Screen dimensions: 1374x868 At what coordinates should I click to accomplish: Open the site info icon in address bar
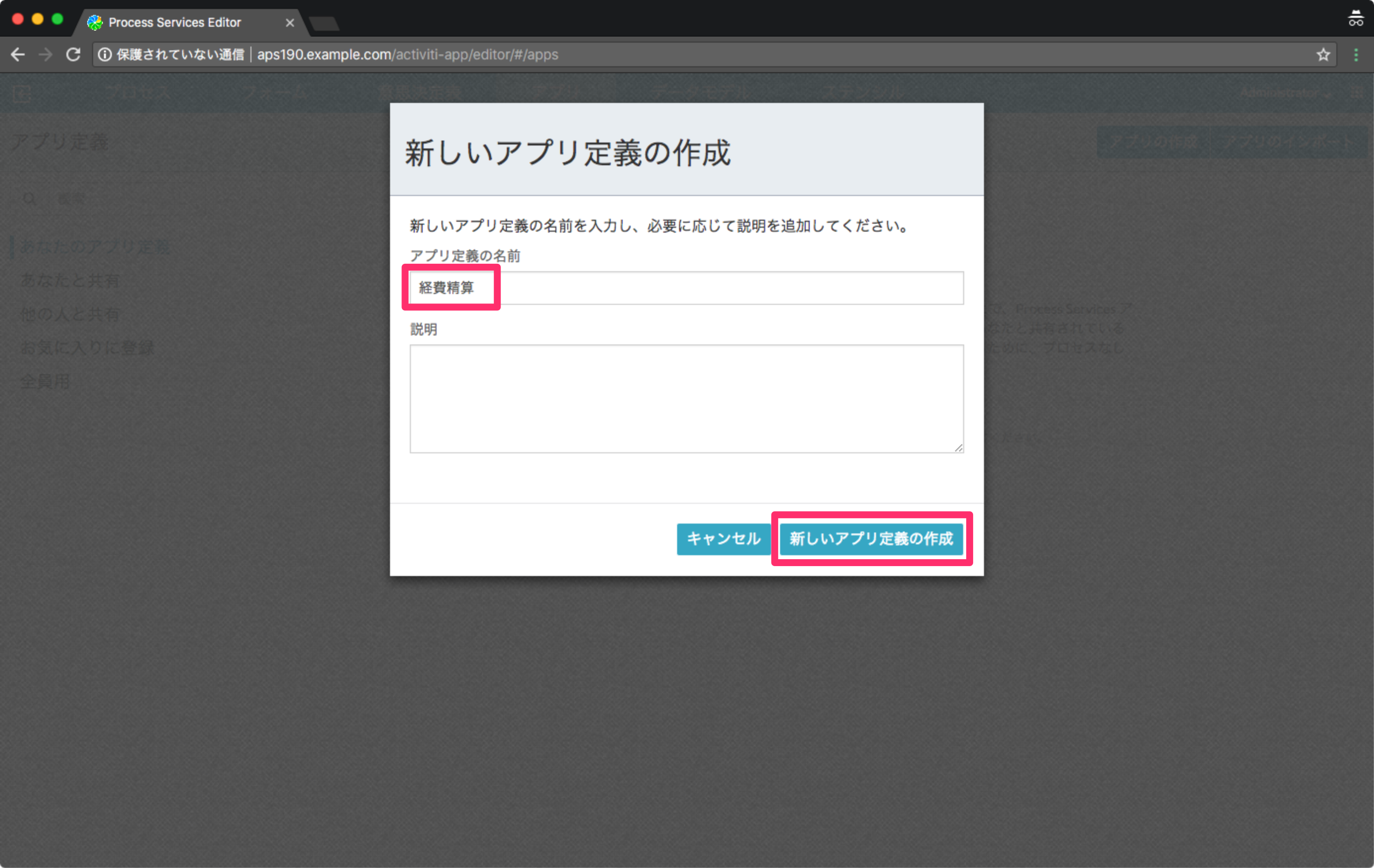(105, 55)
